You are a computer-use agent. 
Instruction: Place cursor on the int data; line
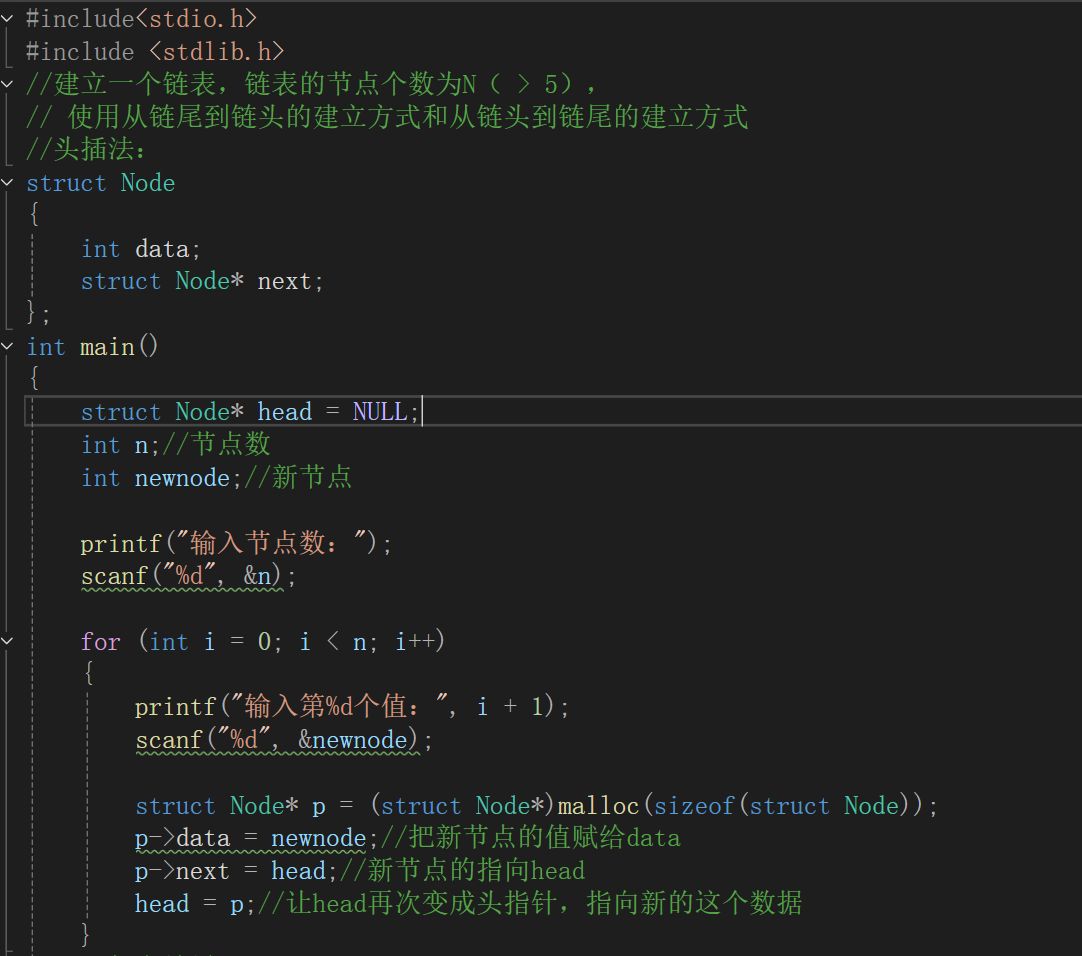(141, 248)
